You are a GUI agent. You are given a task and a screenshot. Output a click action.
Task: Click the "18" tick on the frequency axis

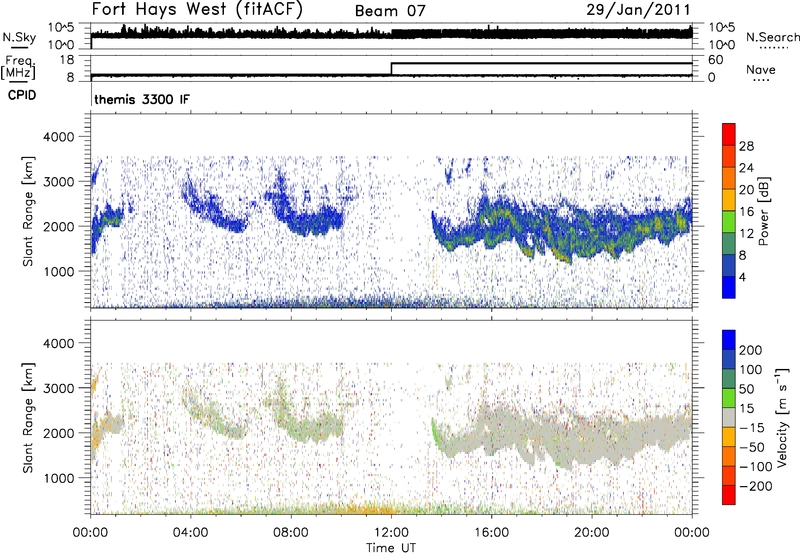click(x=67, y=60)
